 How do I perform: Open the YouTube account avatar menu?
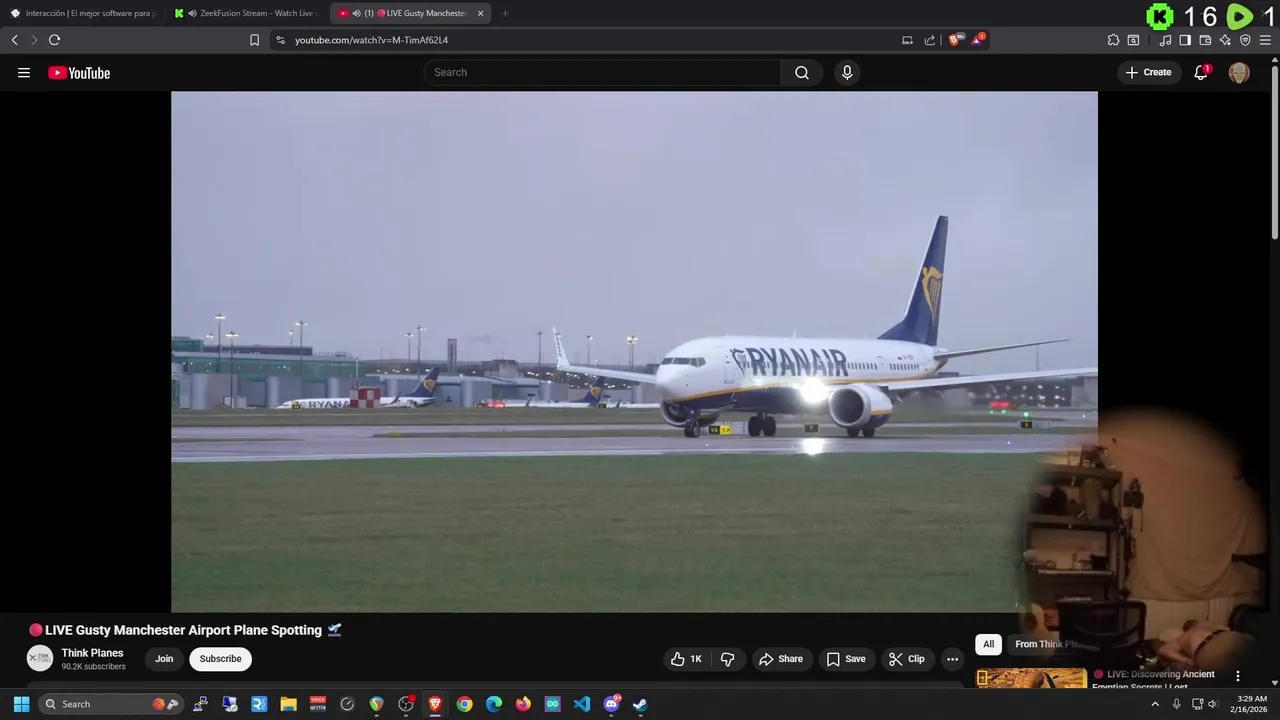click(1239, 72)
